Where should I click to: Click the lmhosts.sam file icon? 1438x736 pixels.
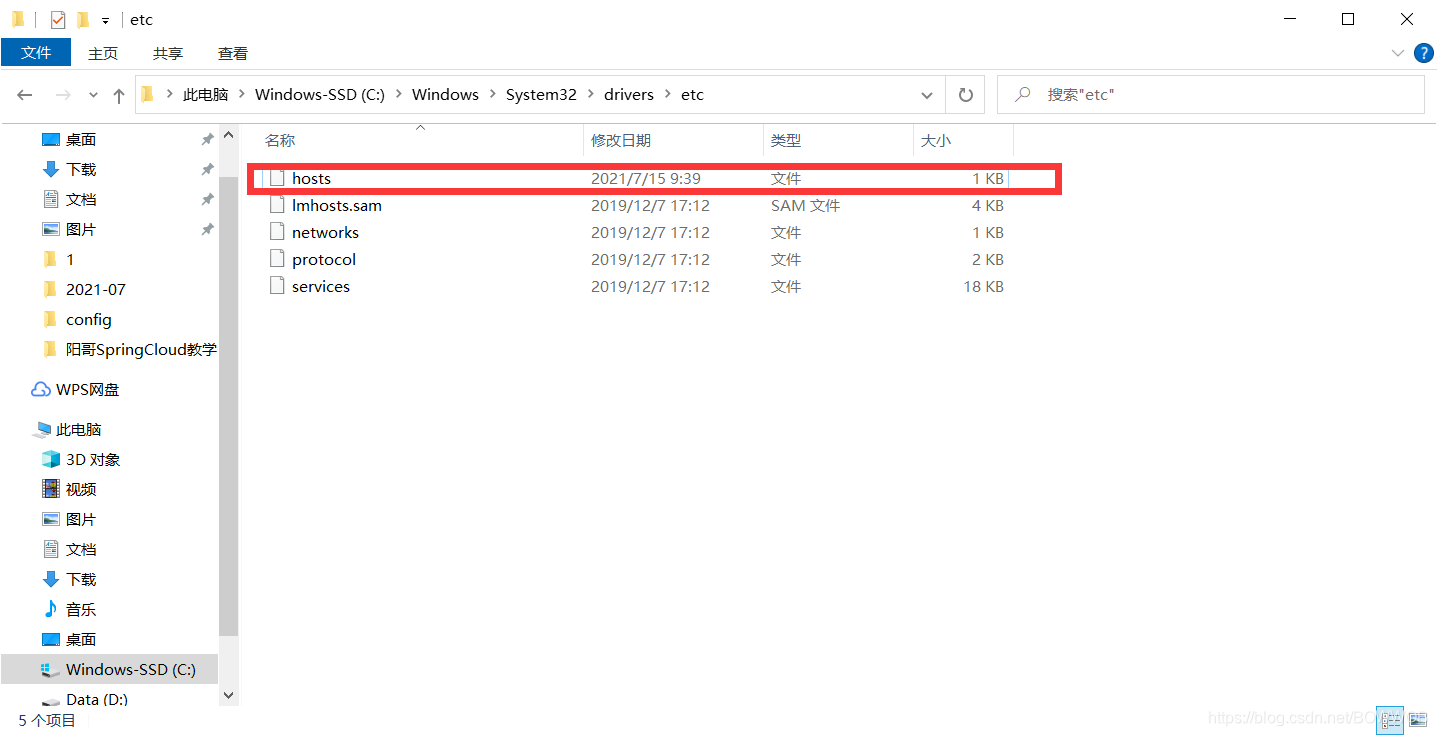277,205
